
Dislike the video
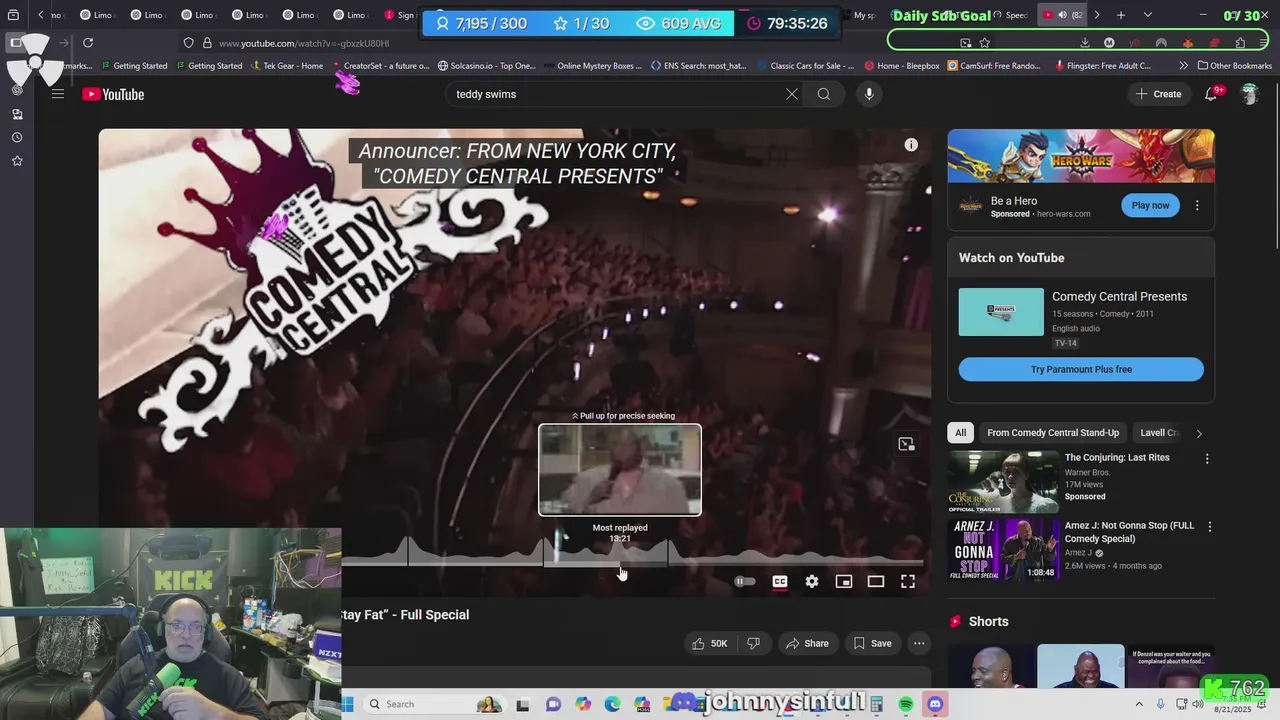754,644
